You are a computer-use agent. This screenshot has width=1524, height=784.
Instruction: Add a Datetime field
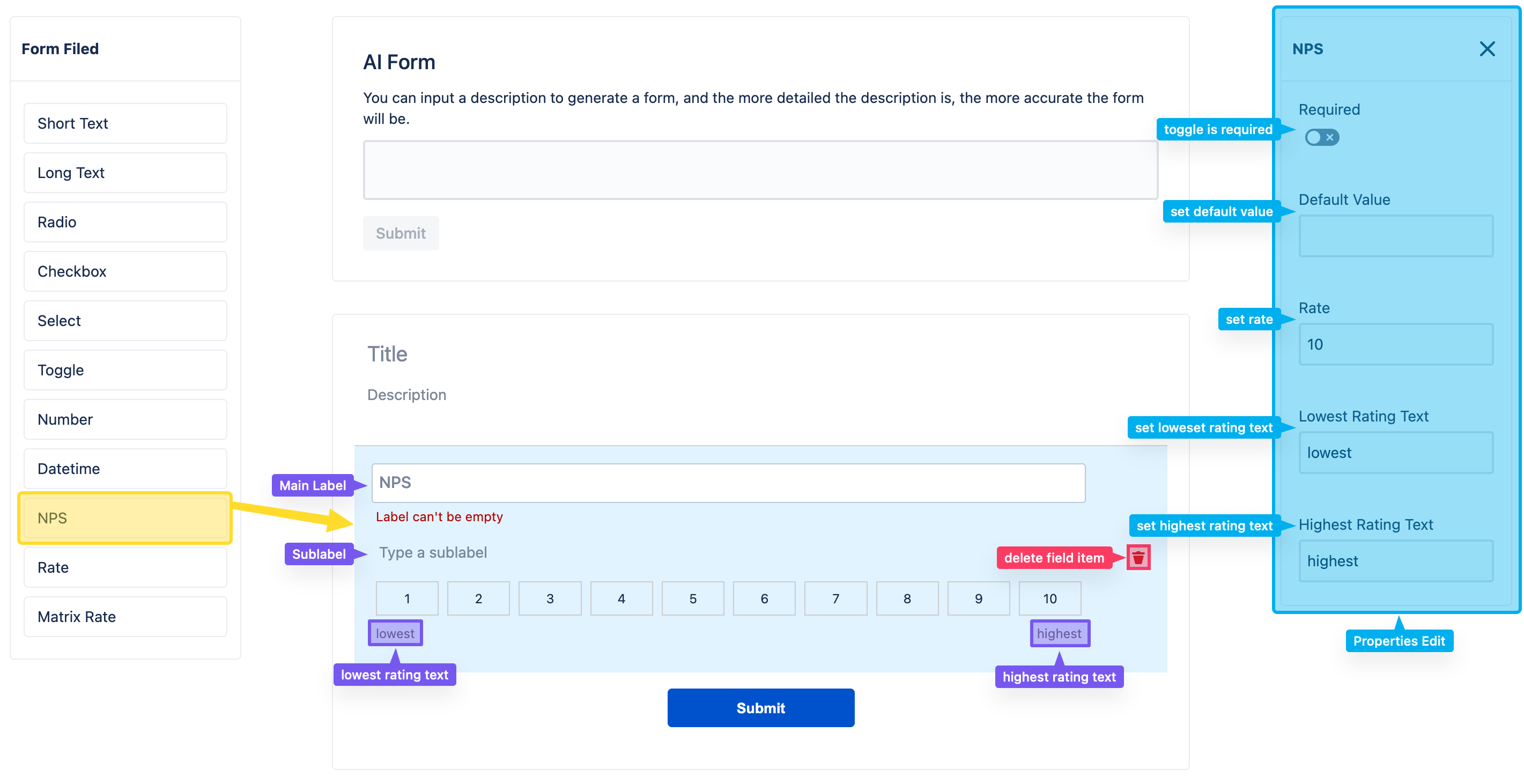pyautogui.click(x=125, y=468)
